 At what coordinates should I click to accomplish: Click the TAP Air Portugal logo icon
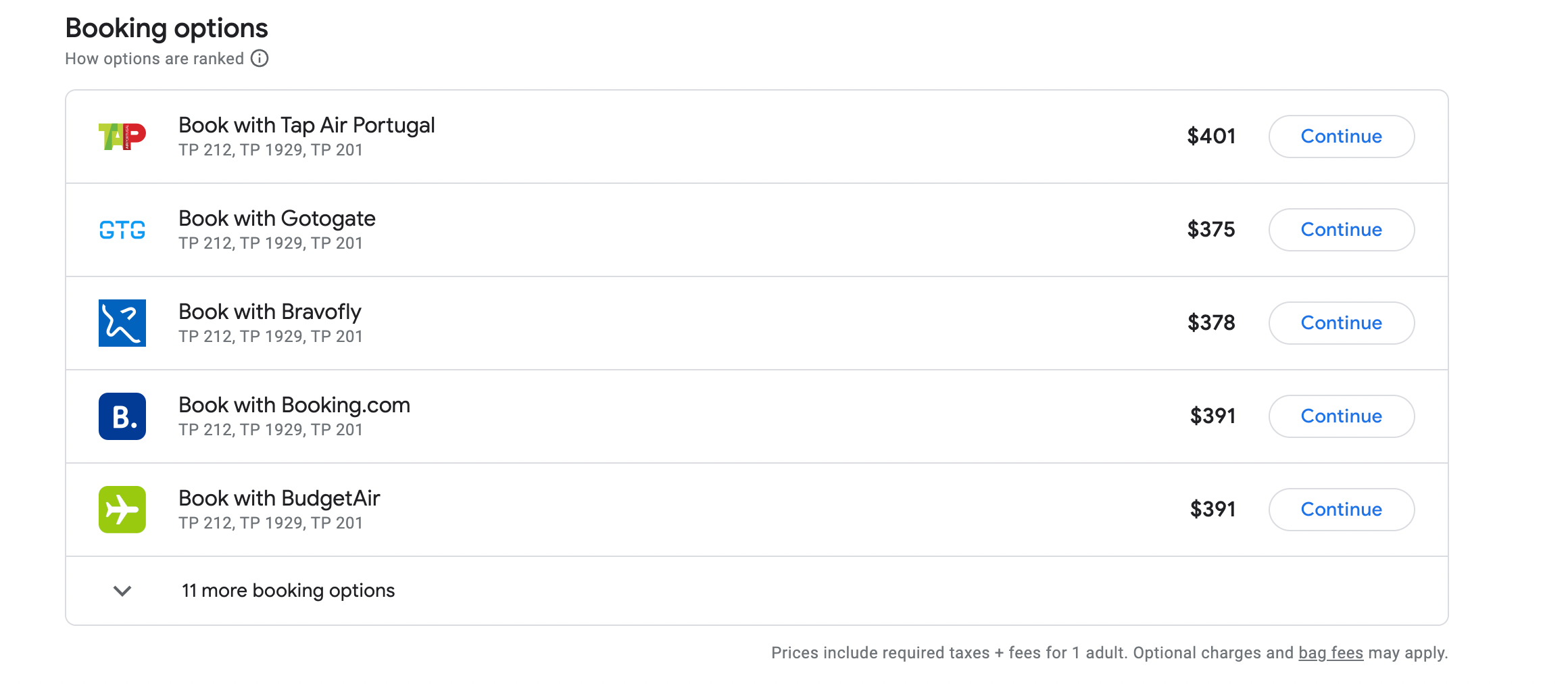click(x=122, y=137)
